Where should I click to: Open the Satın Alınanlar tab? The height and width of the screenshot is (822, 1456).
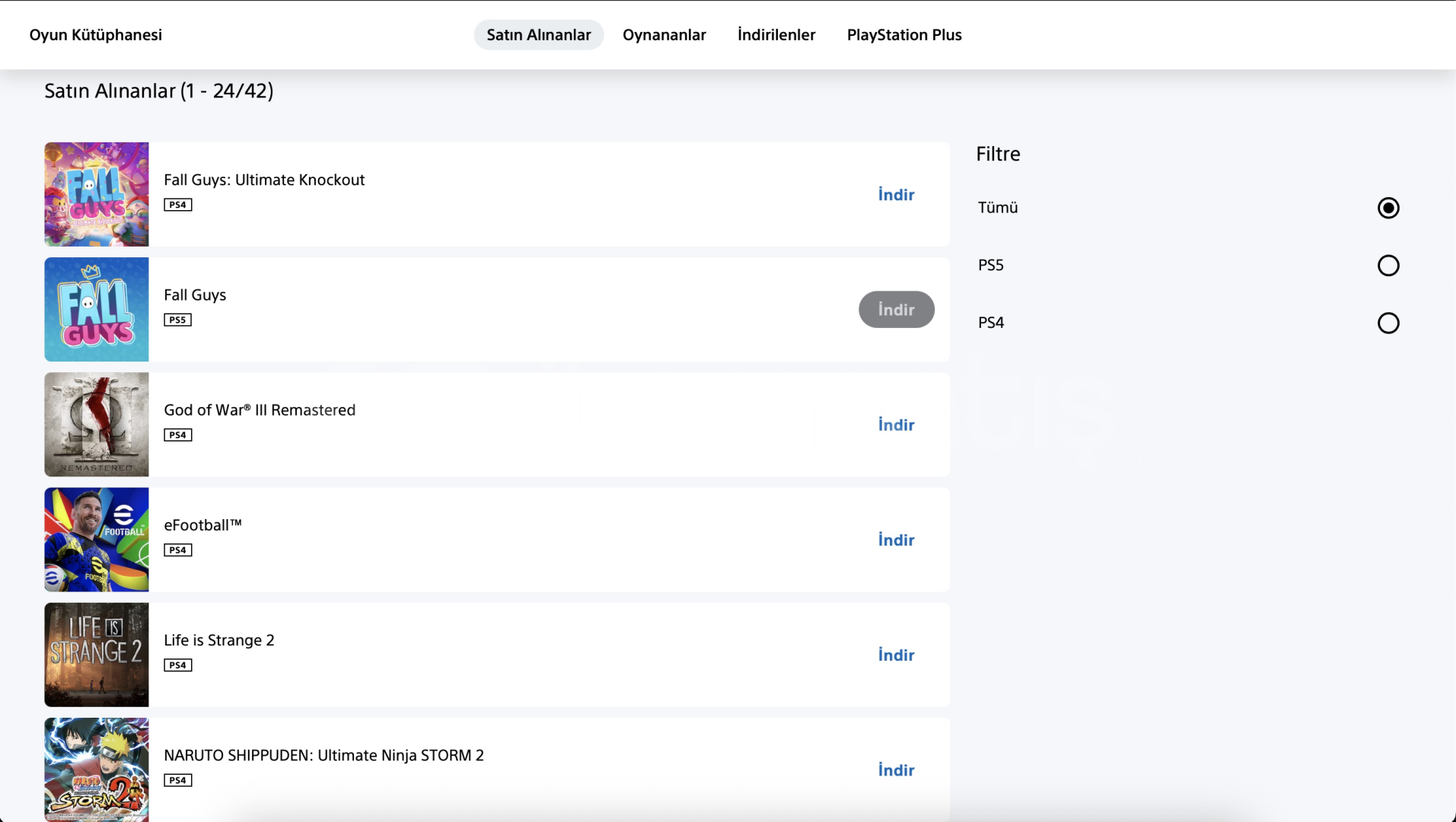pos(539,35)
